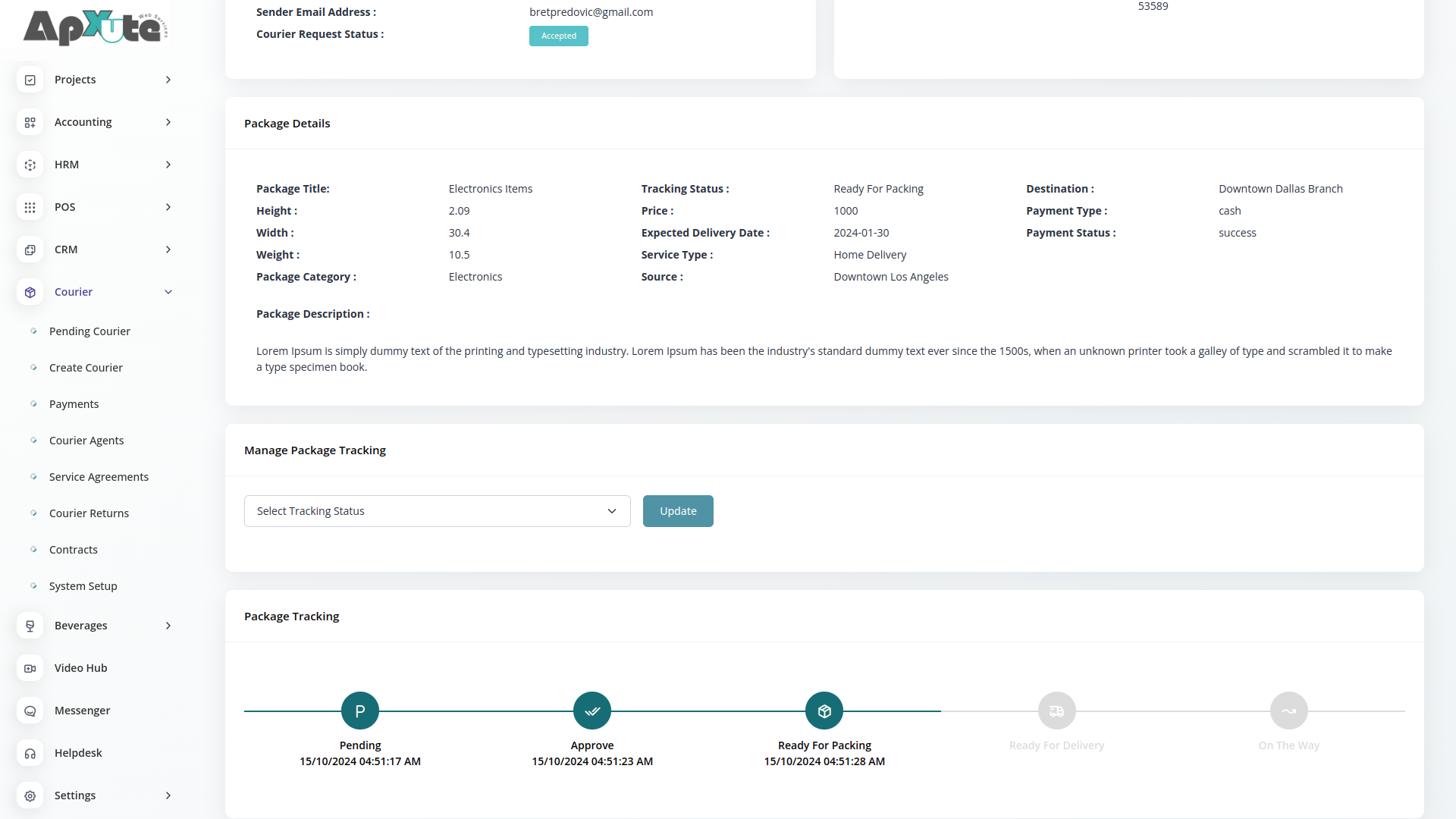Click the HRM sidebar icon

point(30,165)
